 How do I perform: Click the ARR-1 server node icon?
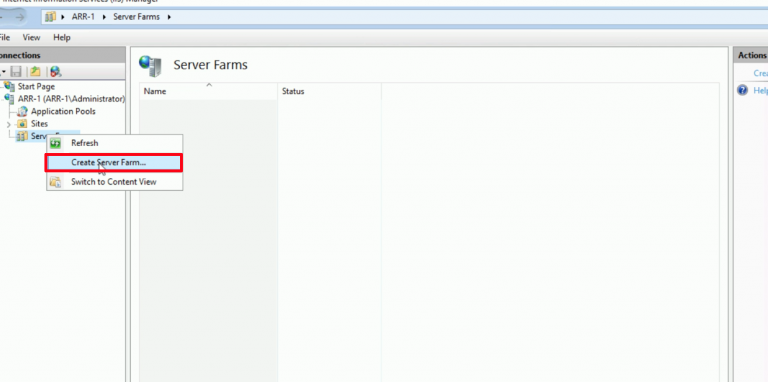[x=9, y=99]
